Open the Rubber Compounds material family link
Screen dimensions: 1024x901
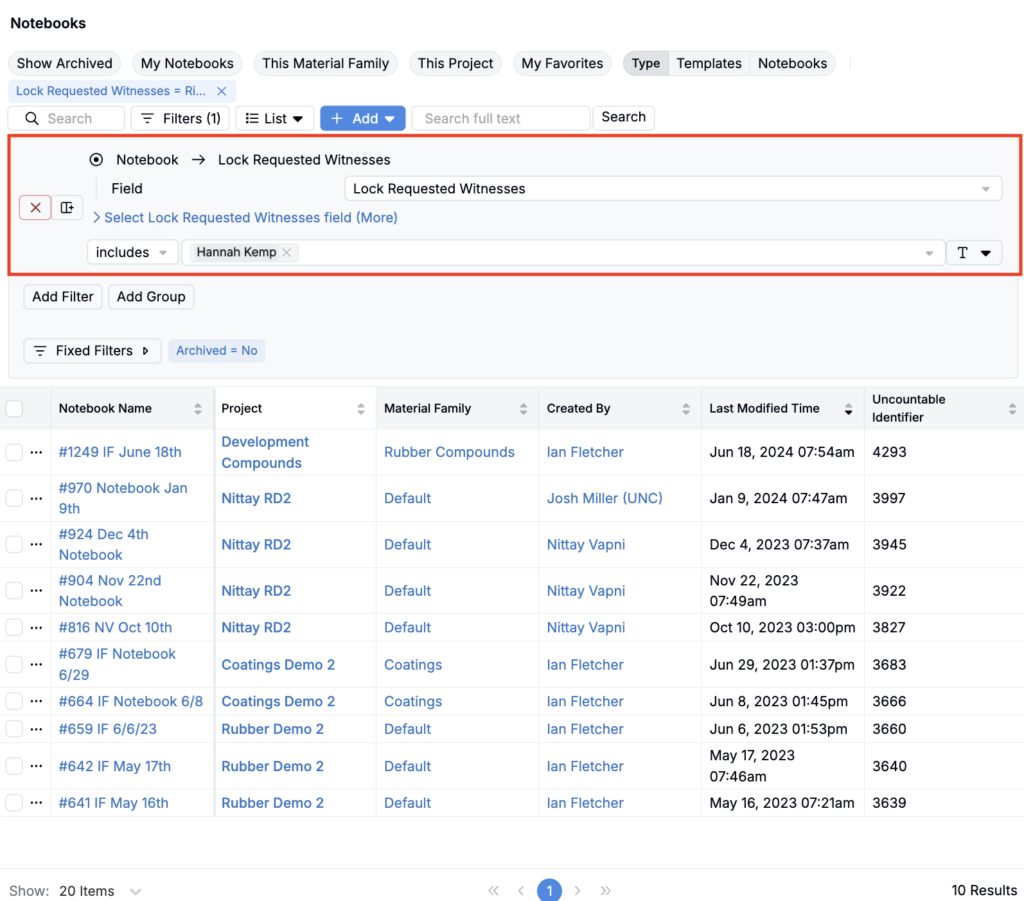pos(449,452)
